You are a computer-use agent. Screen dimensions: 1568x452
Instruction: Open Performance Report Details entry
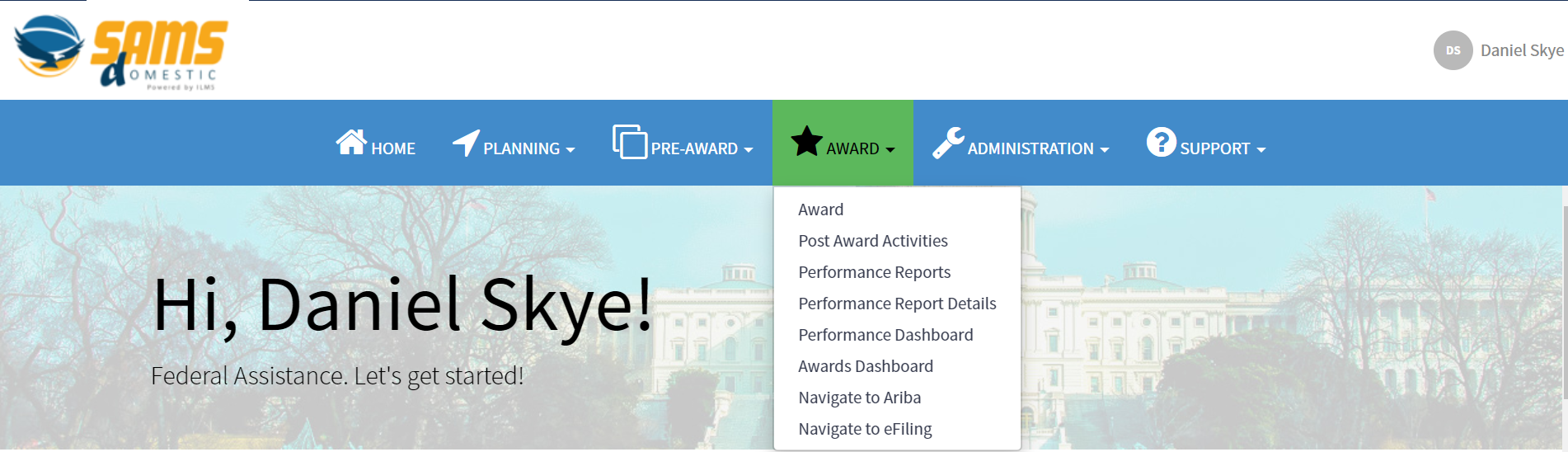(898, 304)
